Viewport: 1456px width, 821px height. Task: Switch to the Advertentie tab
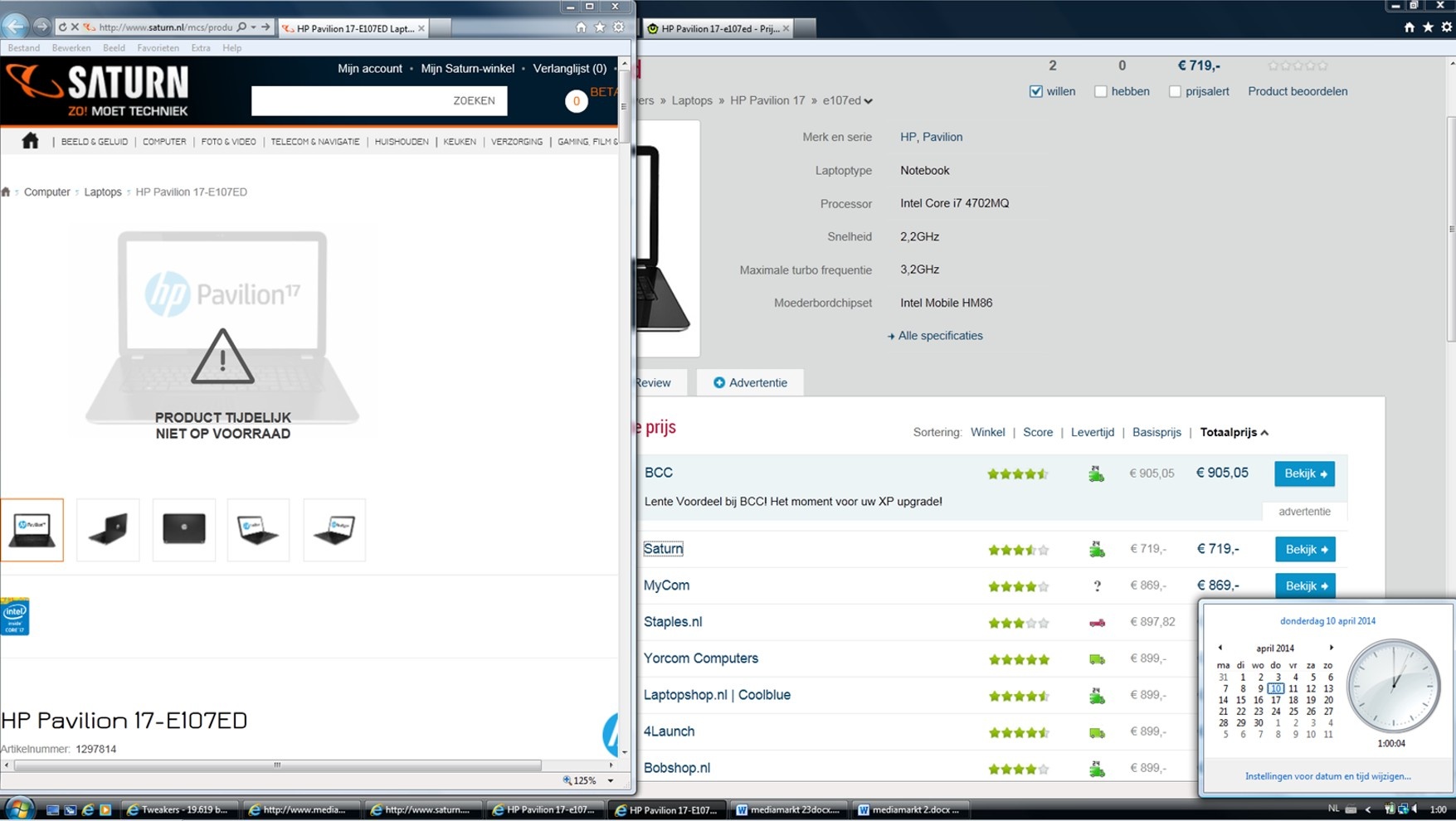(x=750, y=382)
